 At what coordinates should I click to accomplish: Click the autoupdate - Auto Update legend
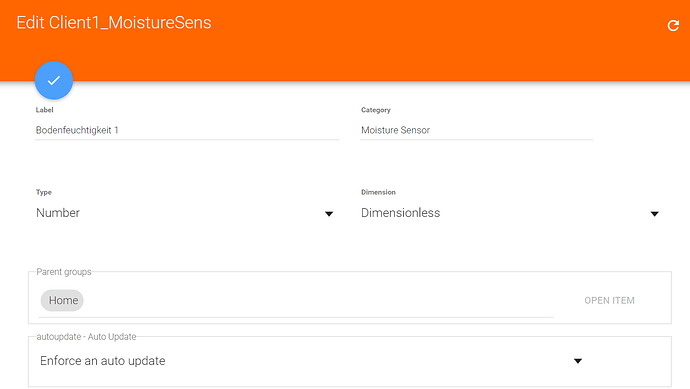tap(86, 337)
